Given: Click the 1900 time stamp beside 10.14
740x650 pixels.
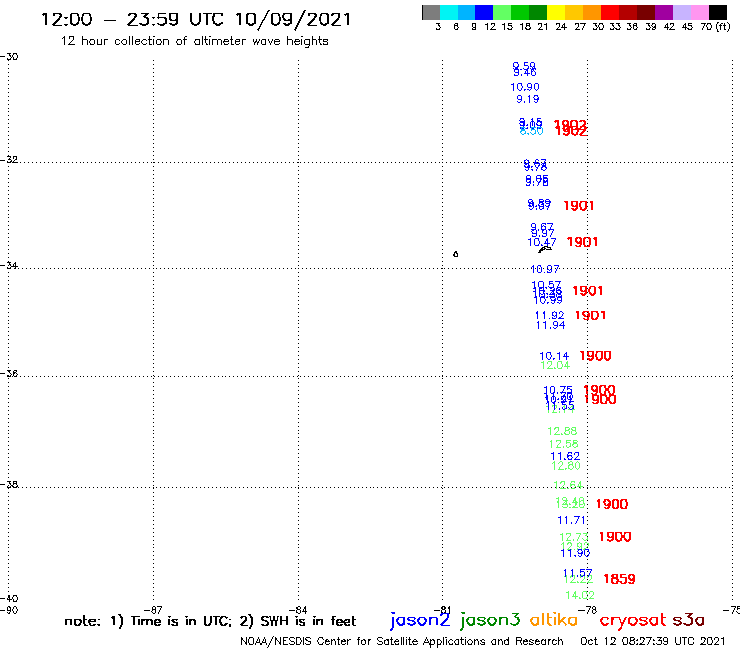Looking at the screenshot, I should point(595,356).
